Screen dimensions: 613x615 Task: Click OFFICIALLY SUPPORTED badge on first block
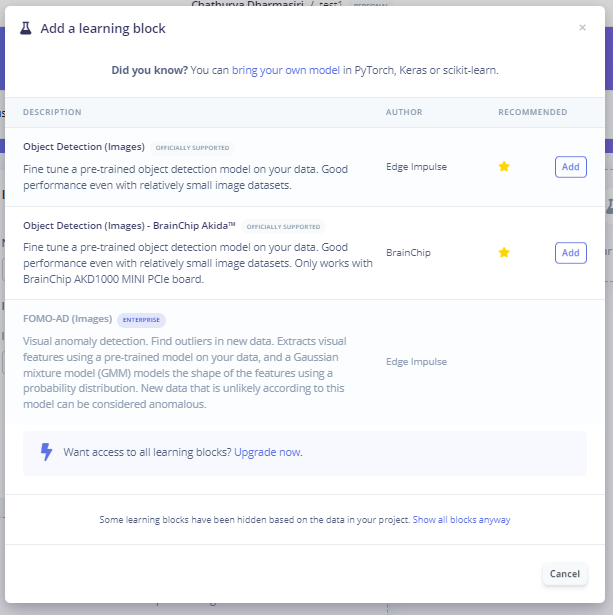[192, 148]
